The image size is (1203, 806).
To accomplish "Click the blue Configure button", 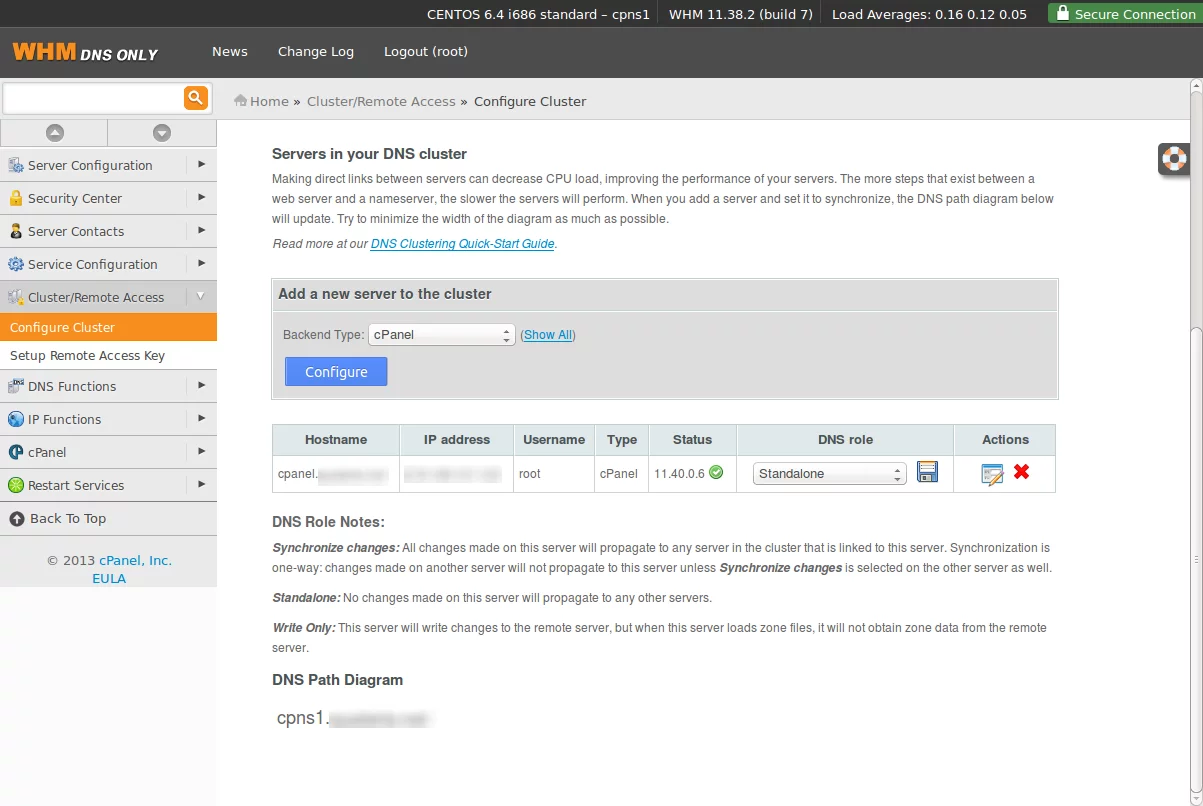I will tap(336, 372).
